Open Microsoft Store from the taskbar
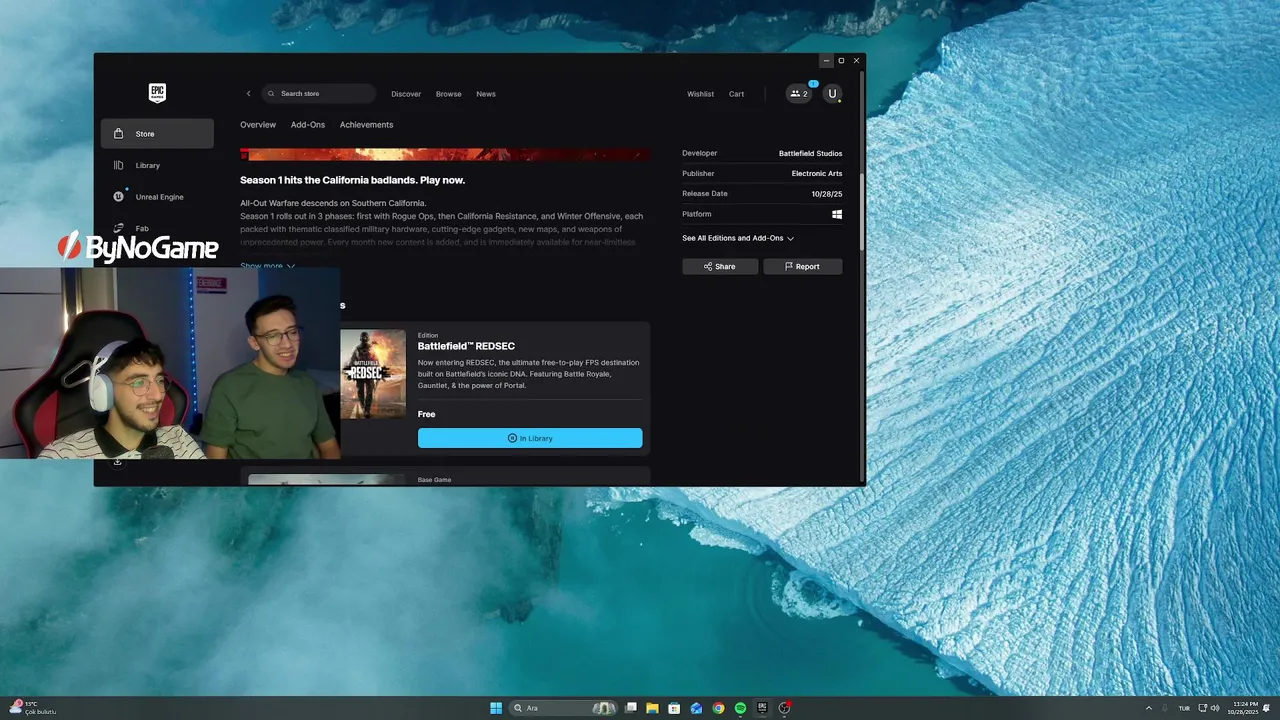Image resolution: width=1280 pixels, height=720 pixels. pos(674,708)
